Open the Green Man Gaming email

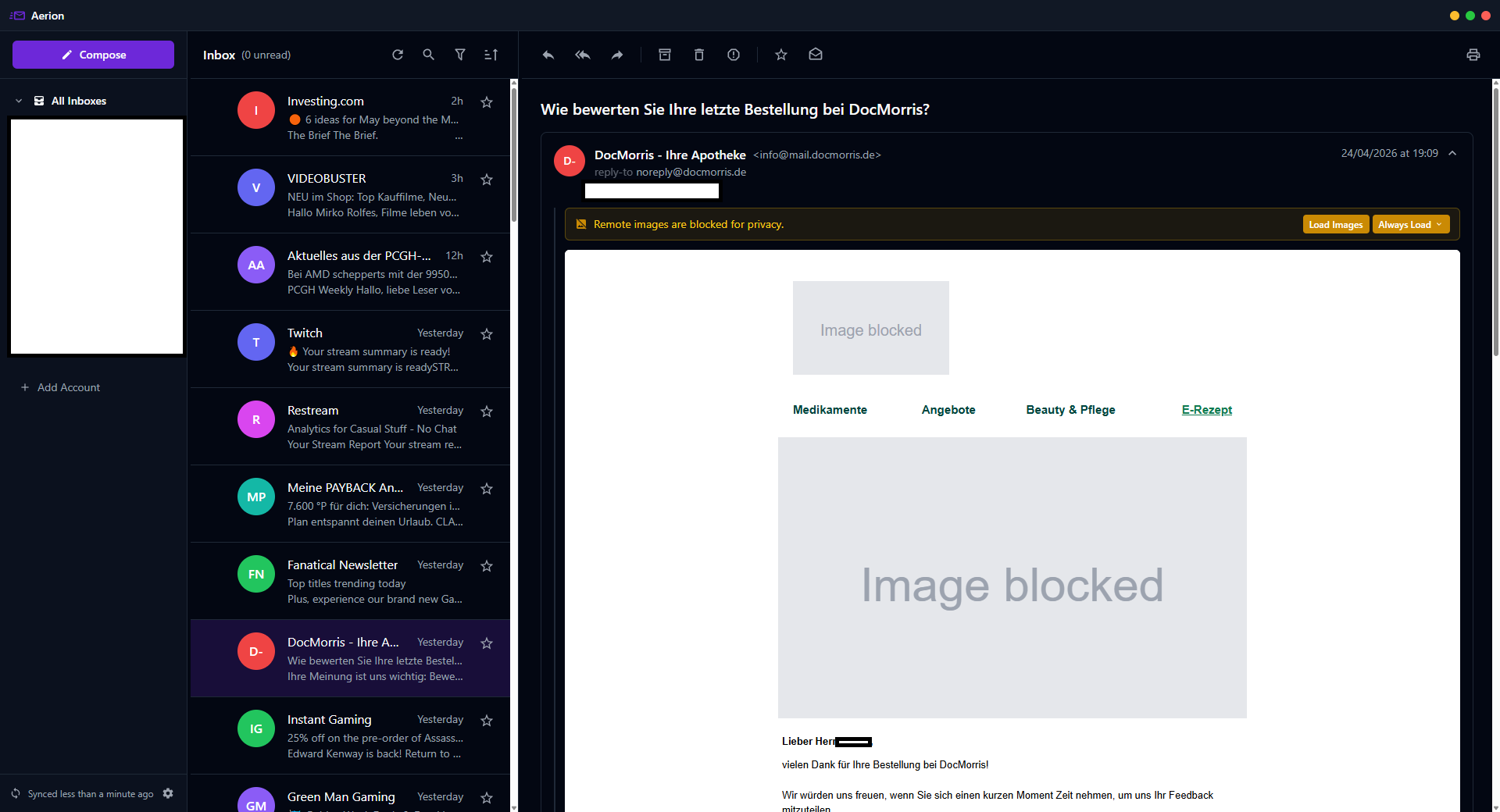pos(350,793)
